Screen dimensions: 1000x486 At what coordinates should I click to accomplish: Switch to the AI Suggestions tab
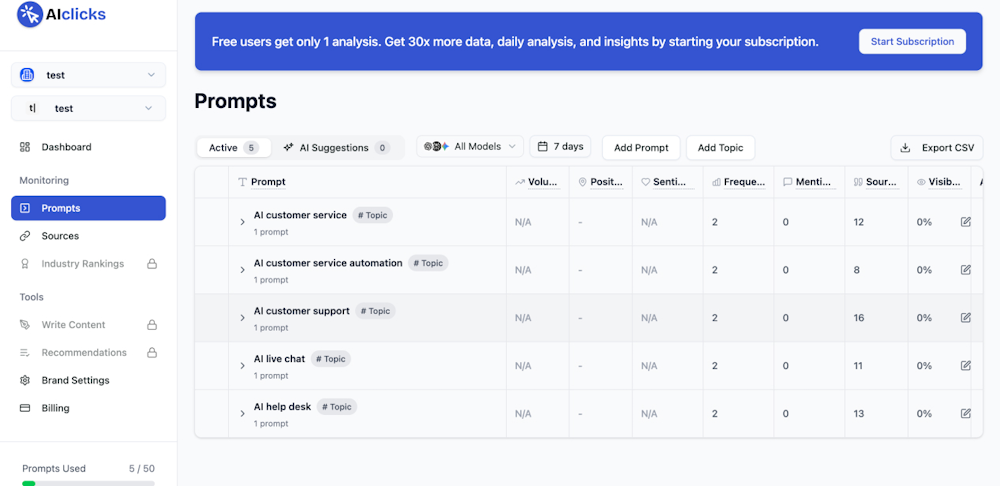[335, 148]
